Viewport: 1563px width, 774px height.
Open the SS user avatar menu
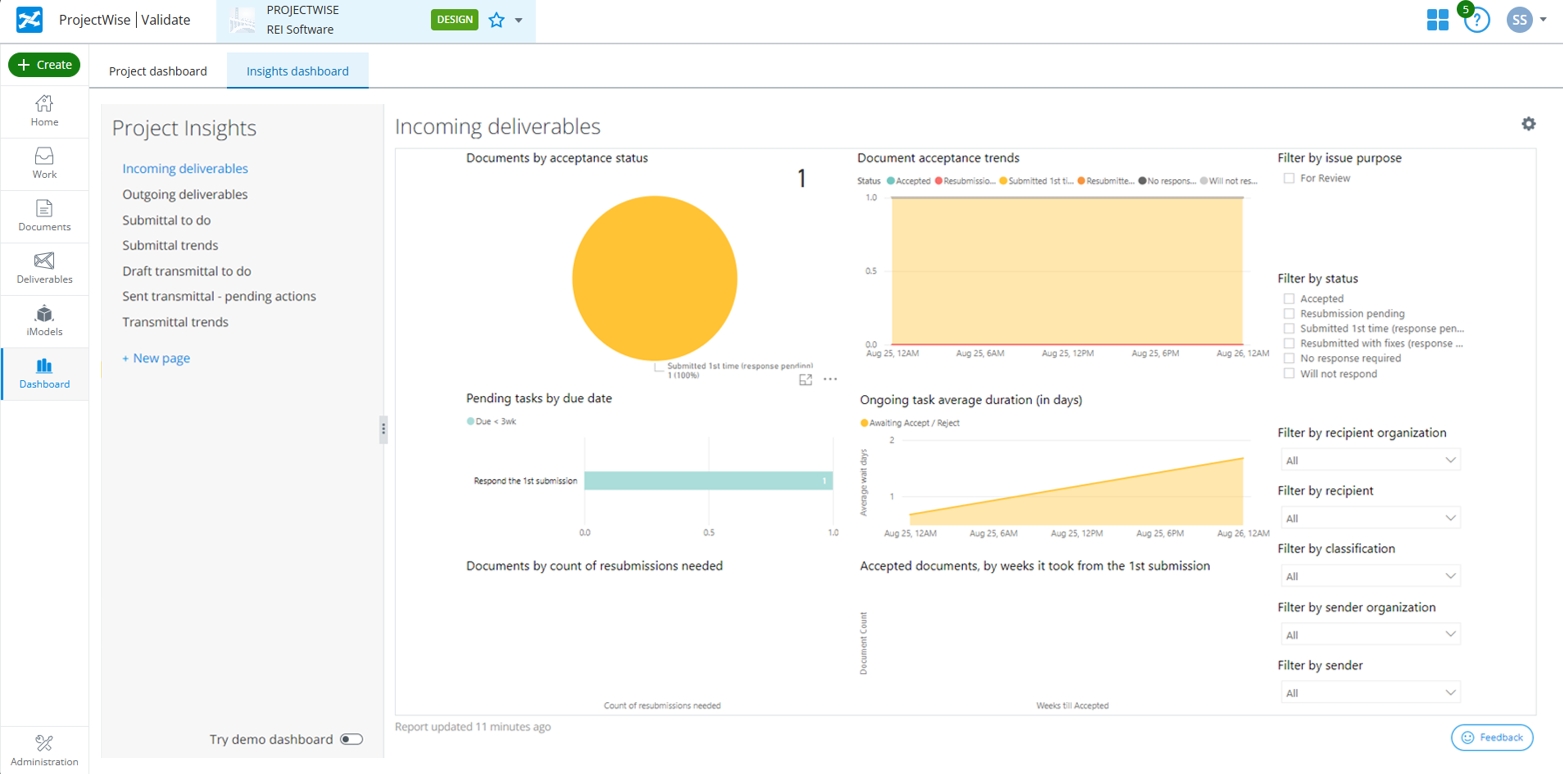point(1519,19)
